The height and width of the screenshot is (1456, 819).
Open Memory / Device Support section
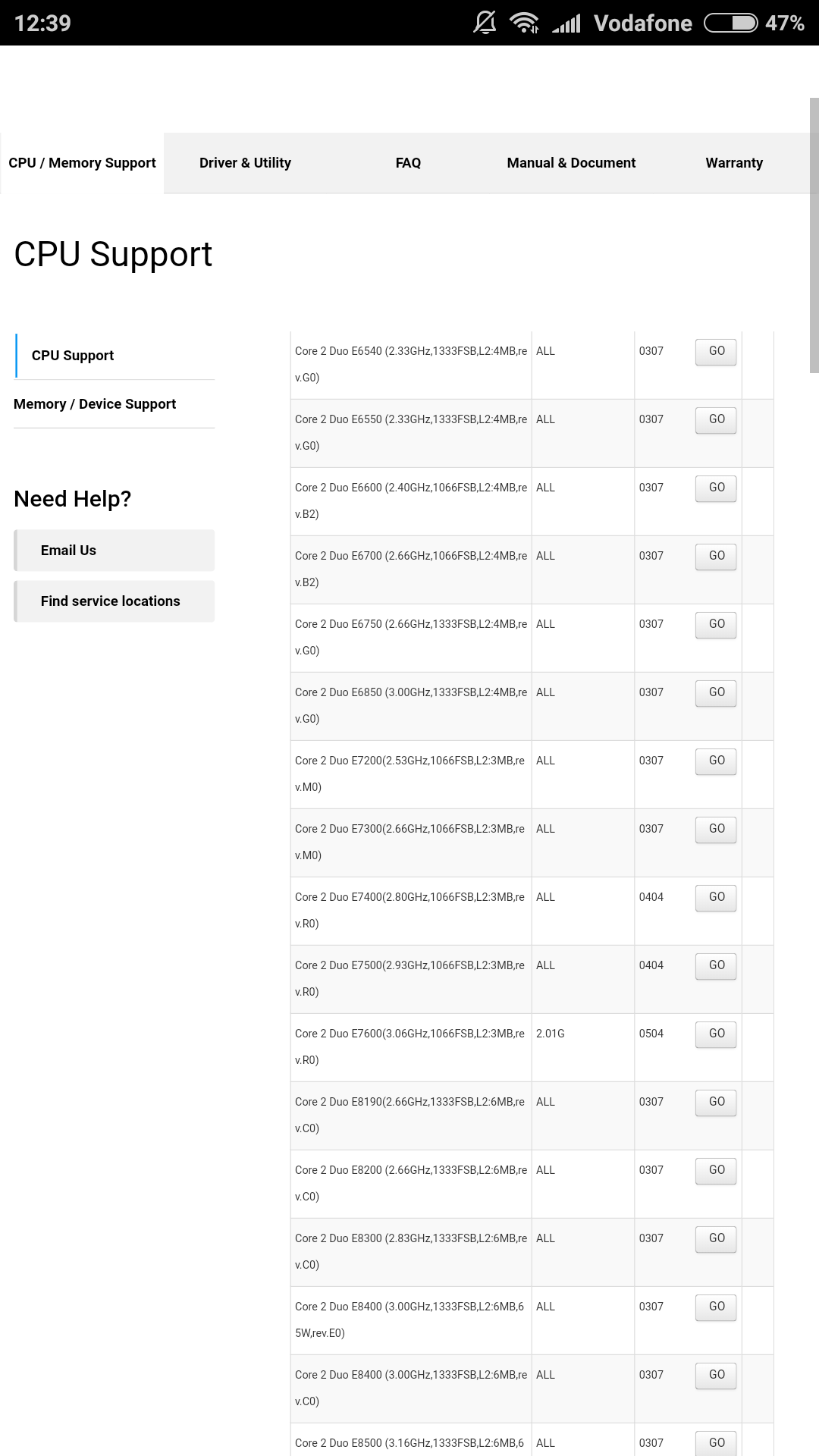pos(94,403)
